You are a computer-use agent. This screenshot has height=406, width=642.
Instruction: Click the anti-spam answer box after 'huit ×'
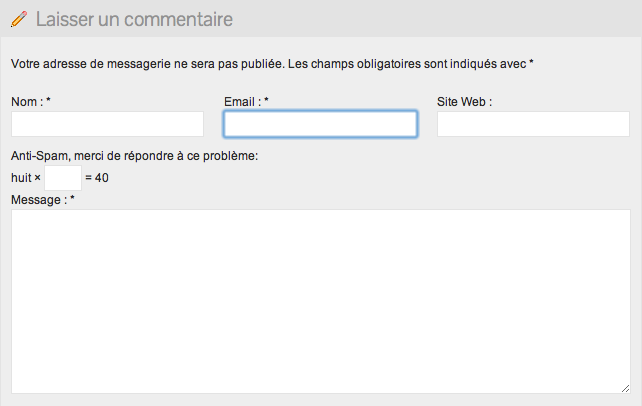coord(63,178)
